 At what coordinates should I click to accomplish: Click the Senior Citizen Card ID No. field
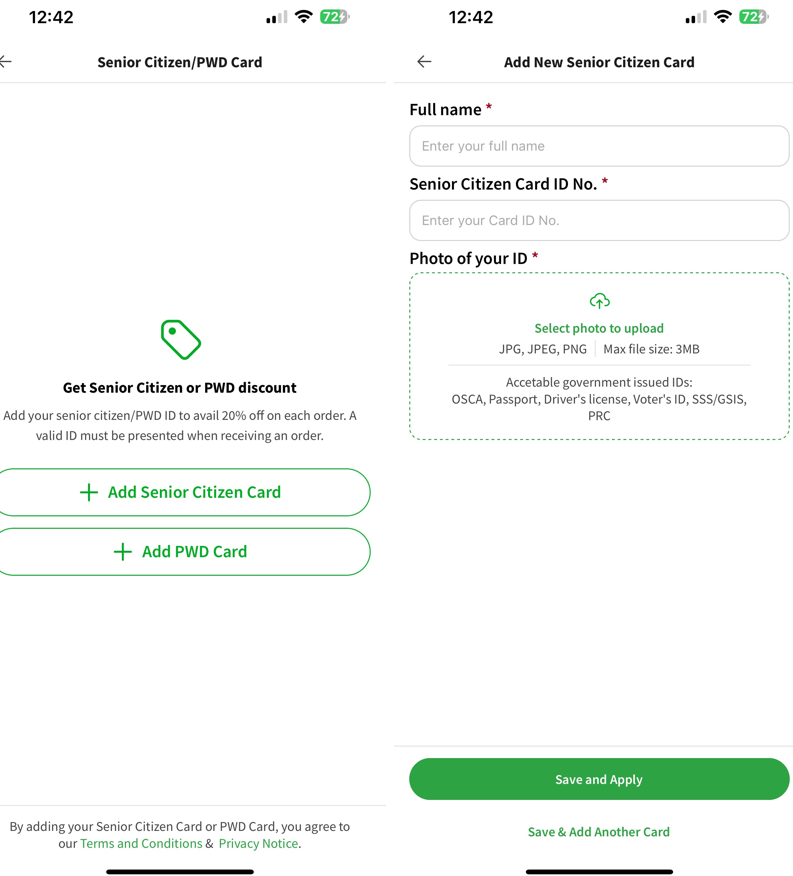tap(599, 220)
